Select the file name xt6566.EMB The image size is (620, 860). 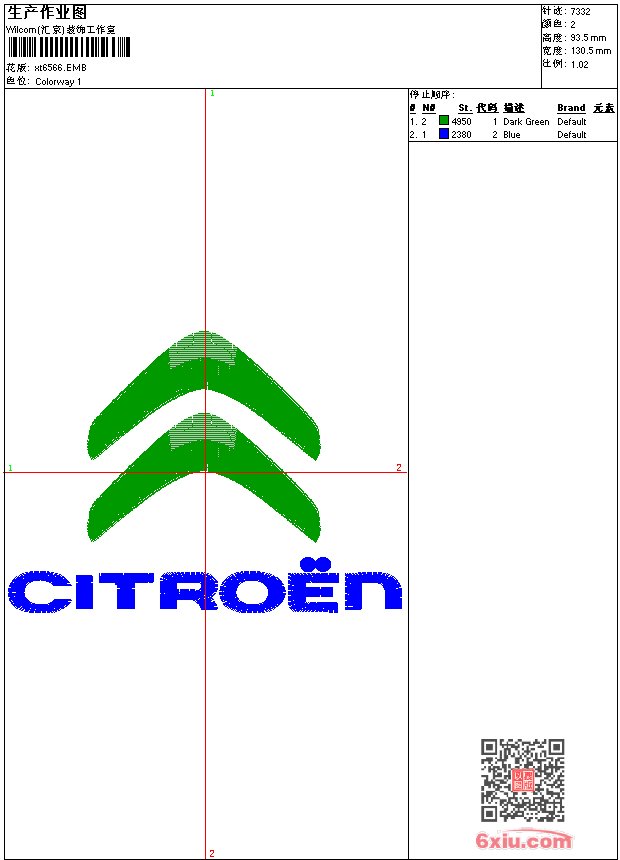(x=60, y=67)
